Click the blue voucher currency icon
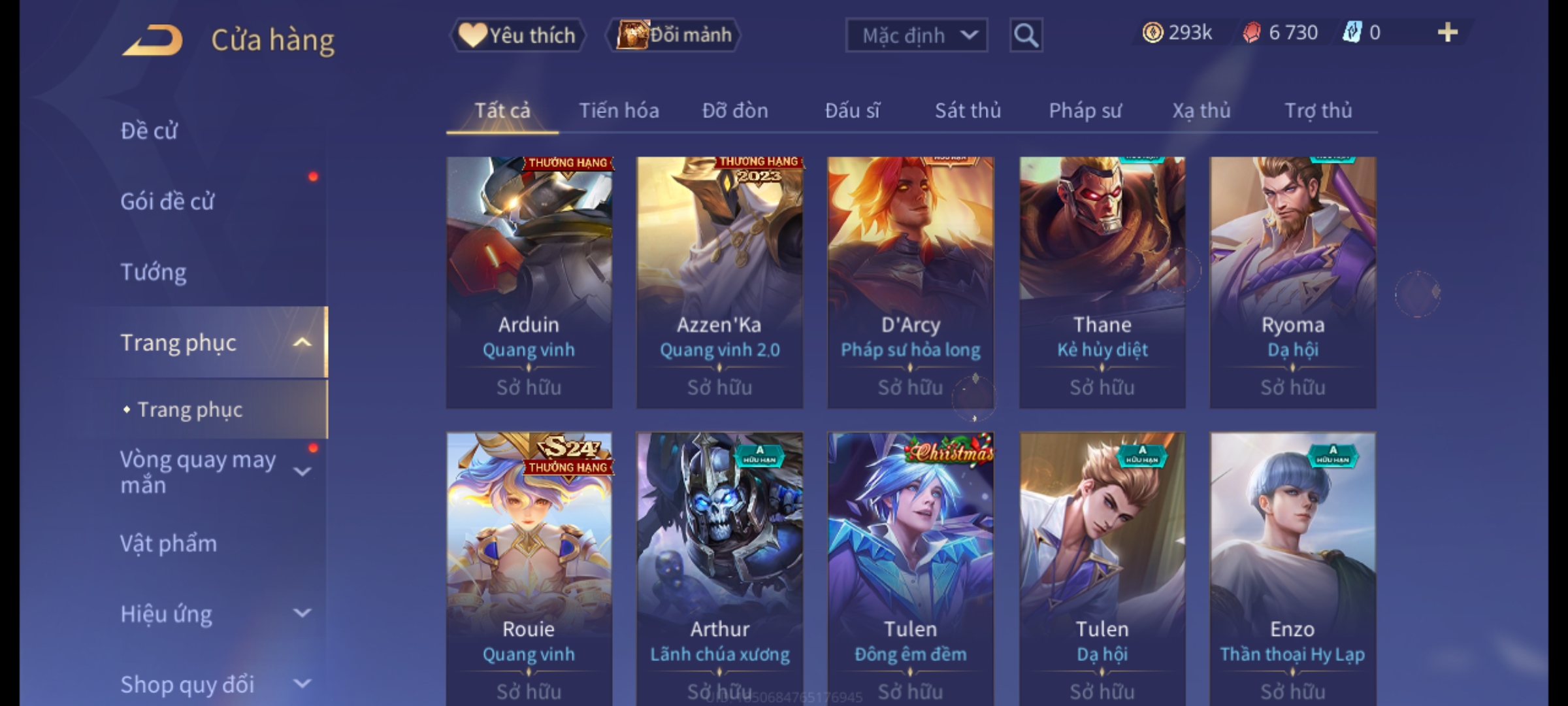This screenshot has height=706, width=1568. 1352,33
